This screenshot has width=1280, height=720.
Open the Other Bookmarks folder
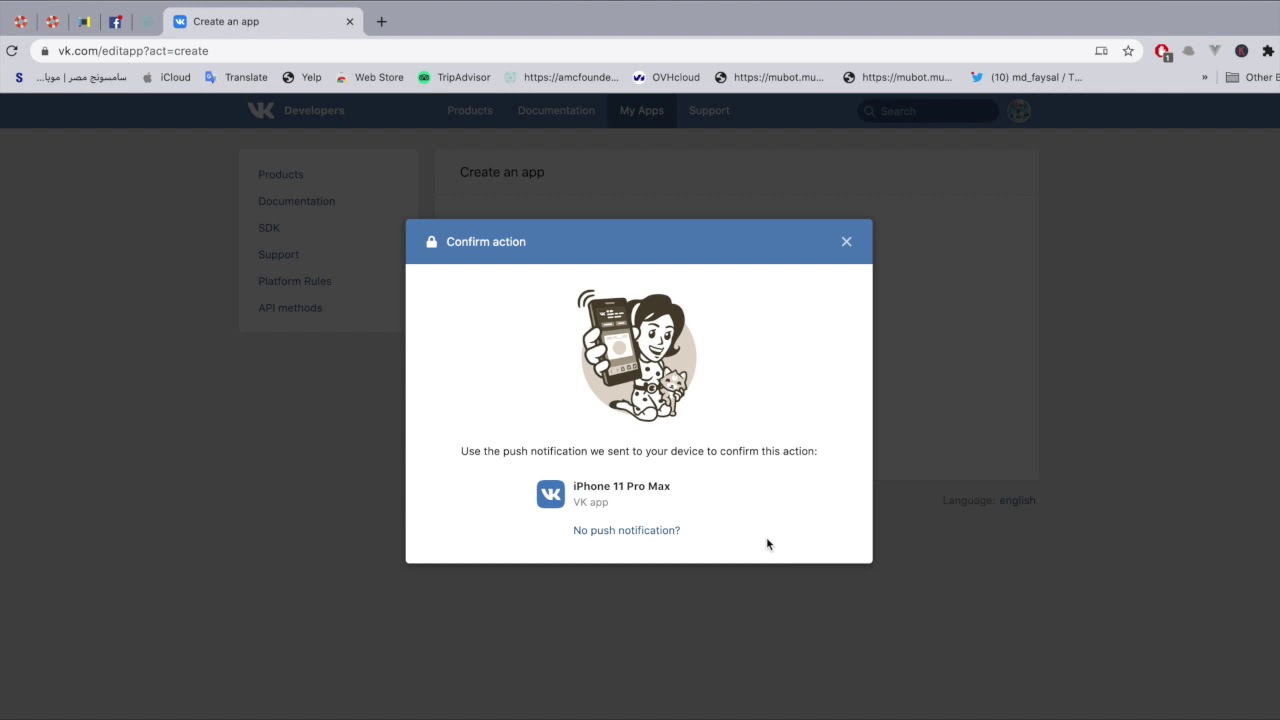[x=1252, y=77]
